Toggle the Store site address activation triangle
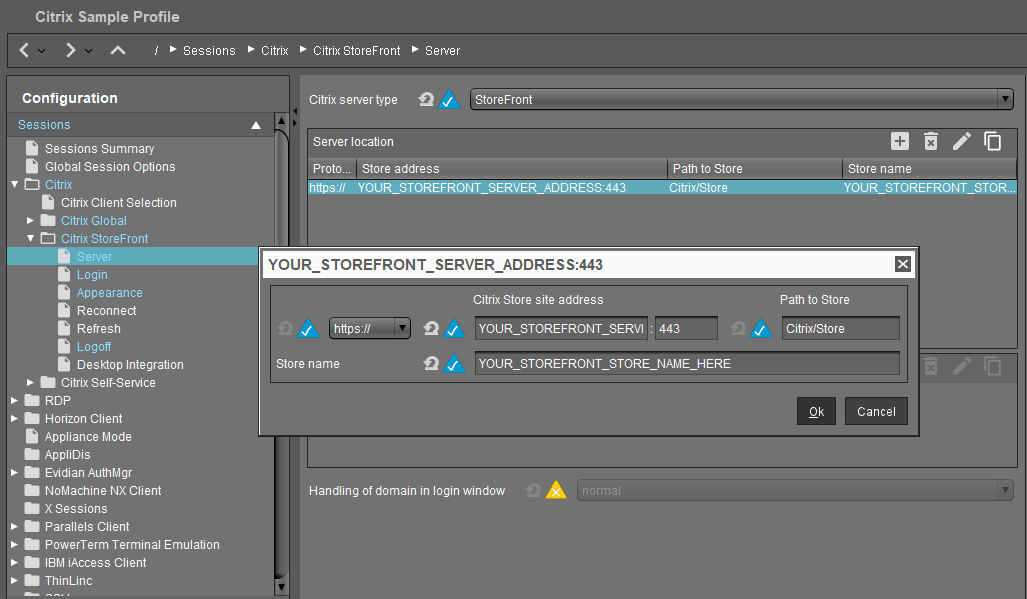The width and height of the screenshot is (1027, 599). click(x=454, y=328)
